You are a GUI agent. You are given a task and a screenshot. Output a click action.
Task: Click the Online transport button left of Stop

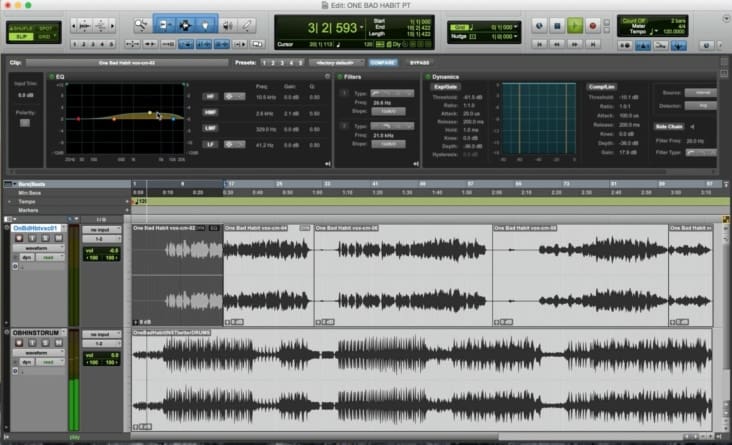[x=539, y=26]
